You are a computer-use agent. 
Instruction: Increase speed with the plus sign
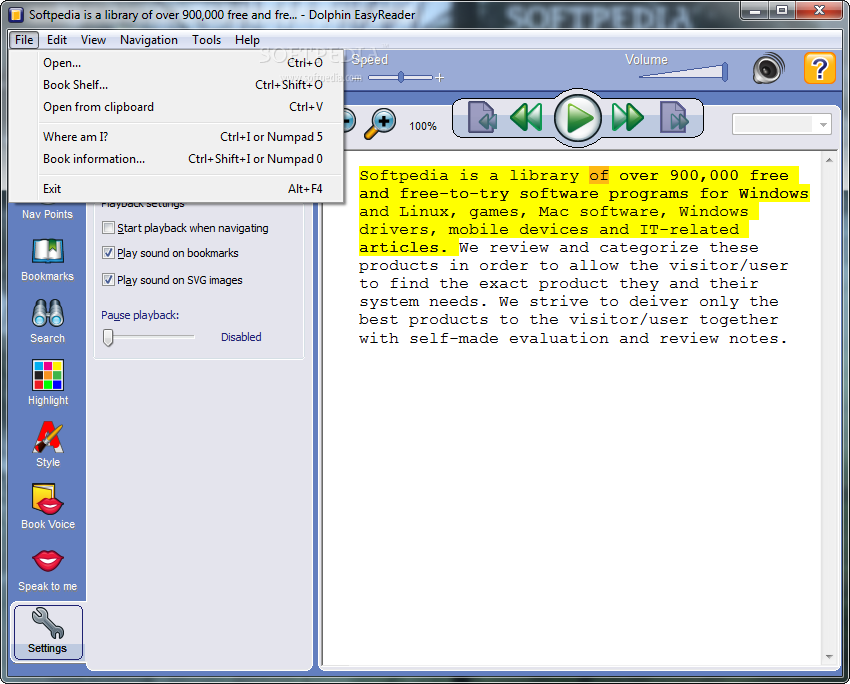[440, 78]
